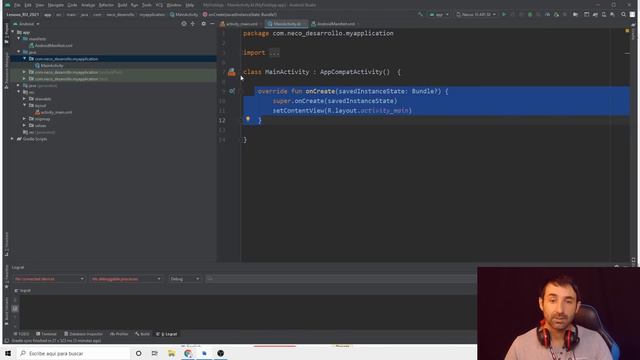Switch to AndroidManifest.xml editor tab

(x=333, y=24)
